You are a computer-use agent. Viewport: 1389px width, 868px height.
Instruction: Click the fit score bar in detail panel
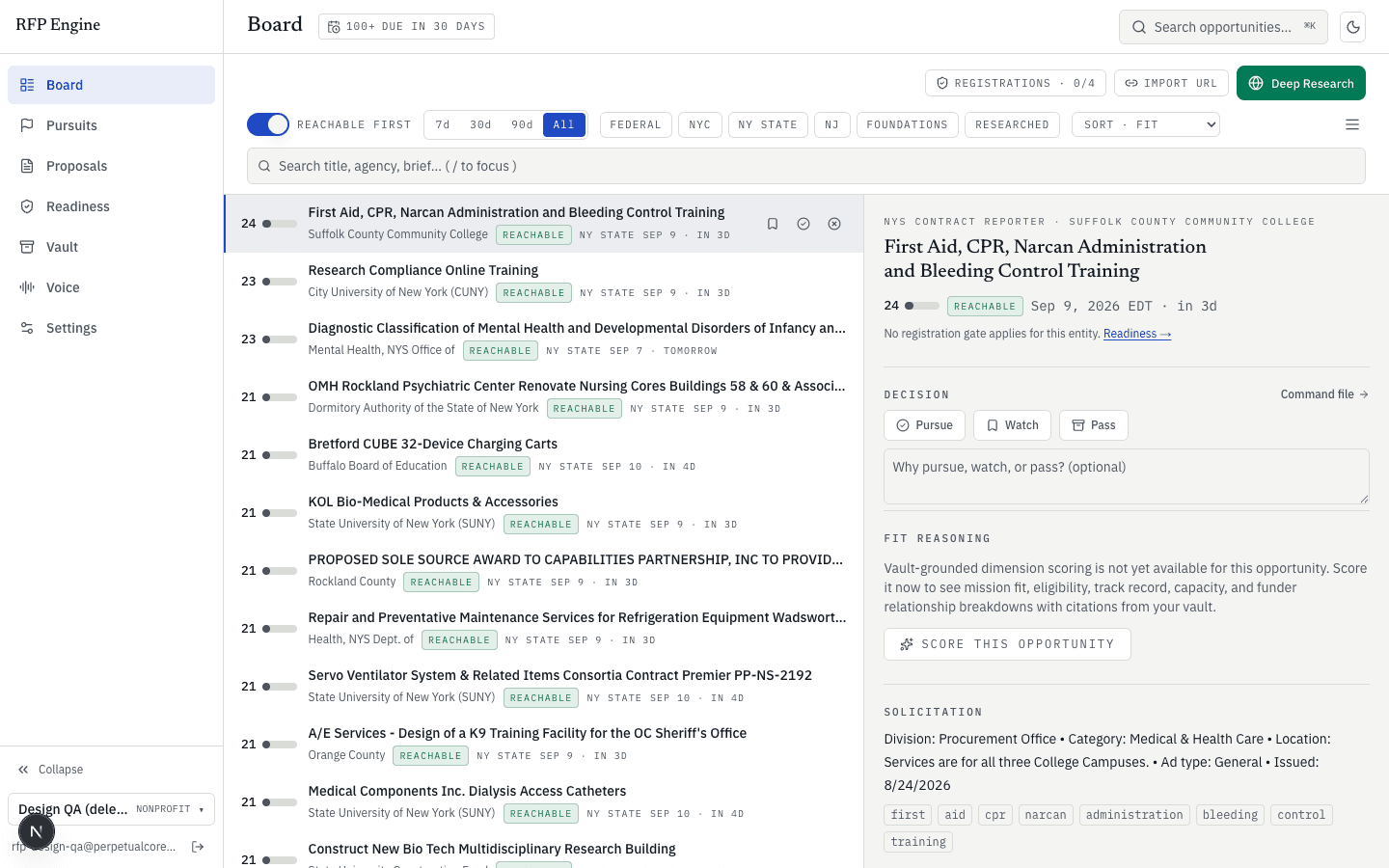pos(922,306)
